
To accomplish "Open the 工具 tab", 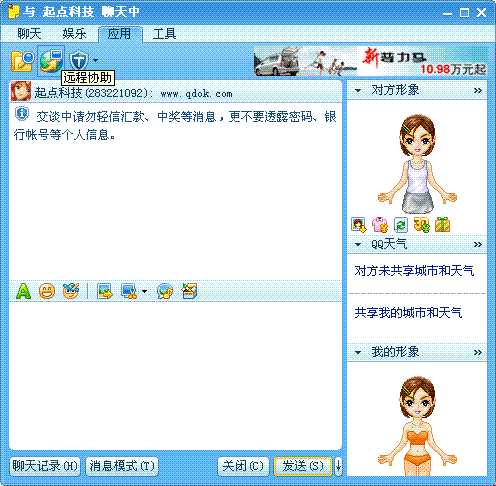I will pyautogui.click(x=164, y=34).
